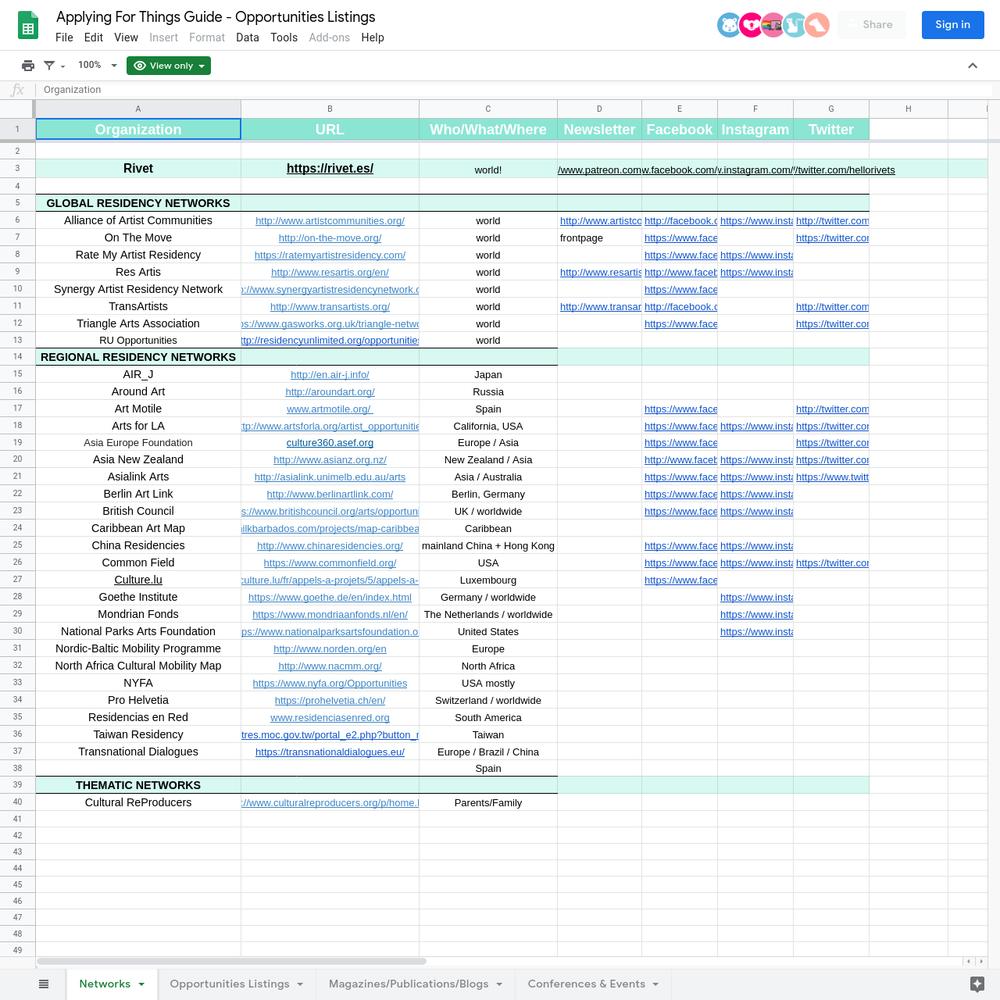Click the horizontal scrollbar thumb
Image resolution: width=1000 pixels, height=1000 pixels.
(232, 961)
